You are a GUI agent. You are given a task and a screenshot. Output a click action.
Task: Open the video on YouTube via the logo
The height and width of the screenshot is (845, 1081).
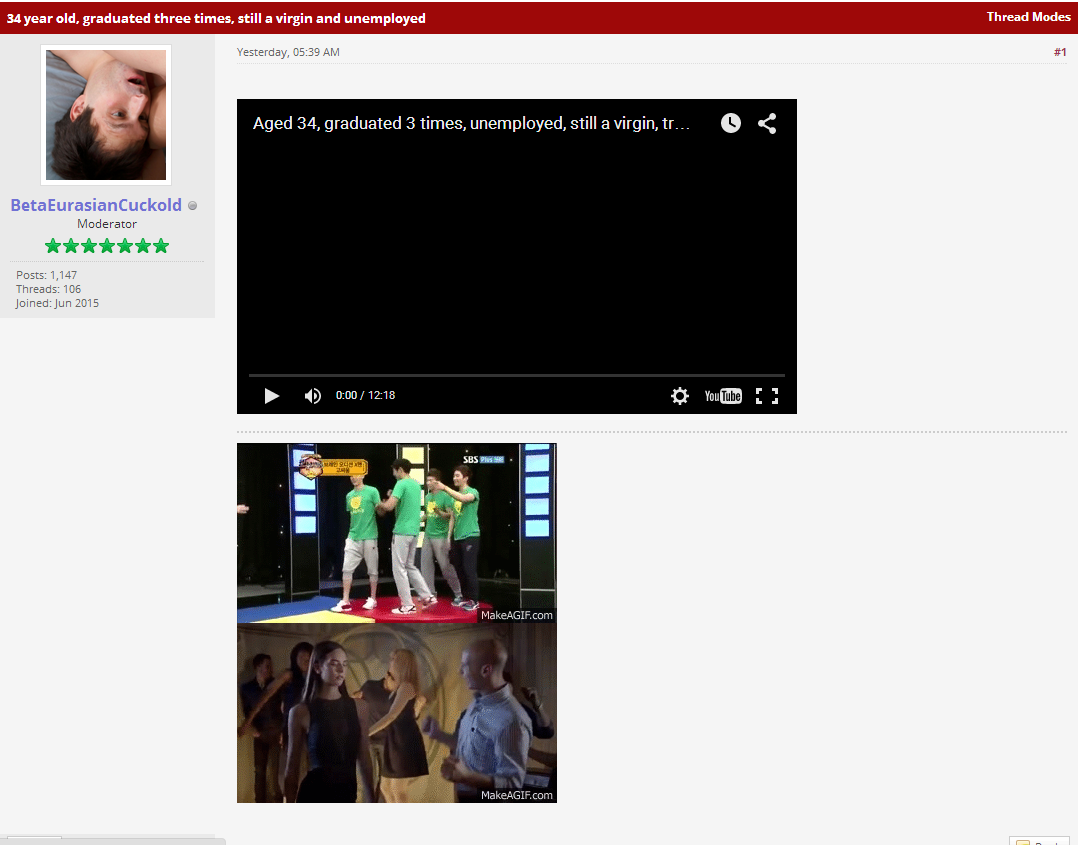[723, 396]
